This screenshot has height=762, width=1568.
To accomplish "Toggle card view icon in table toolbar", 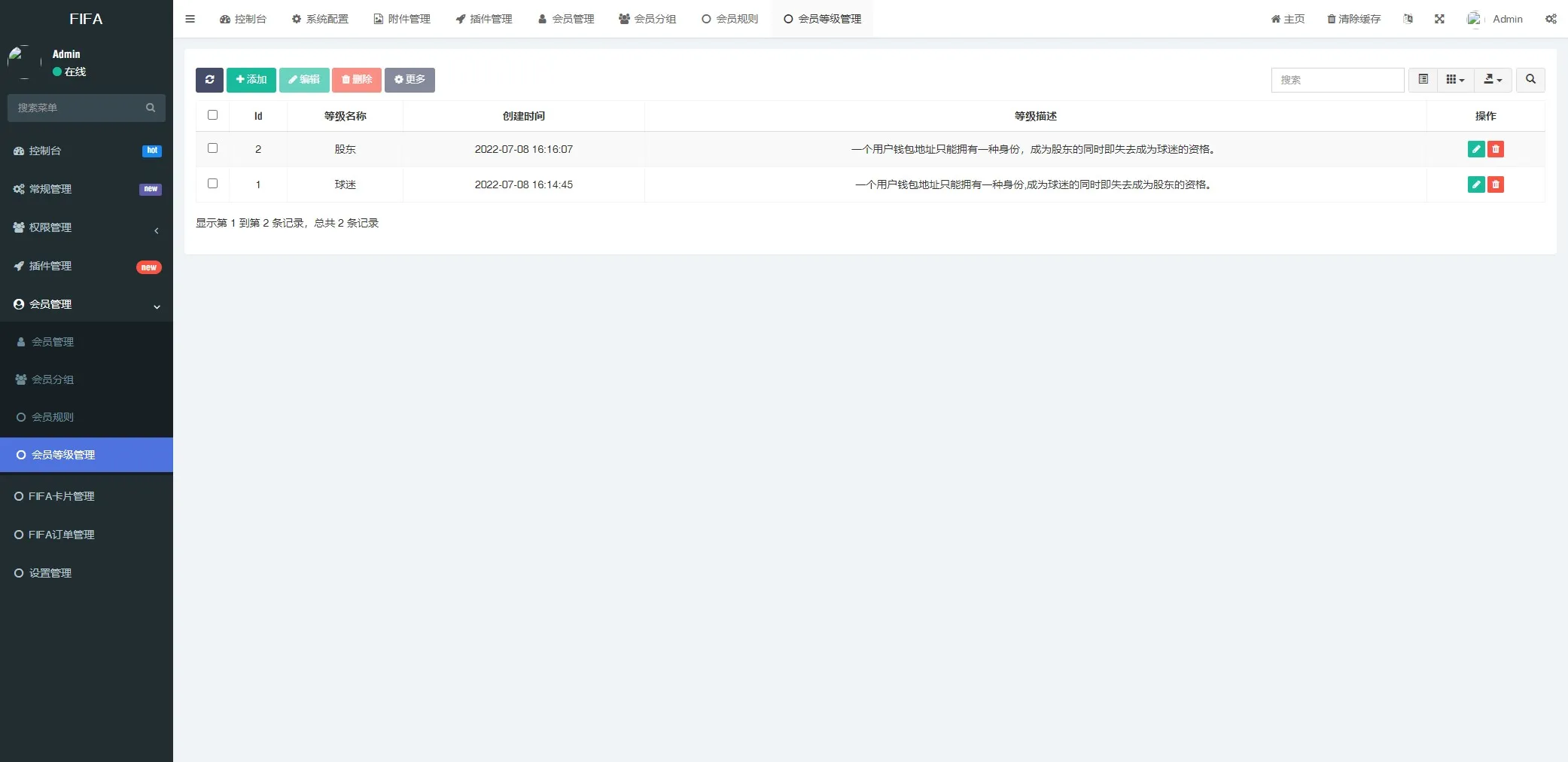I will coord(1423,80).
